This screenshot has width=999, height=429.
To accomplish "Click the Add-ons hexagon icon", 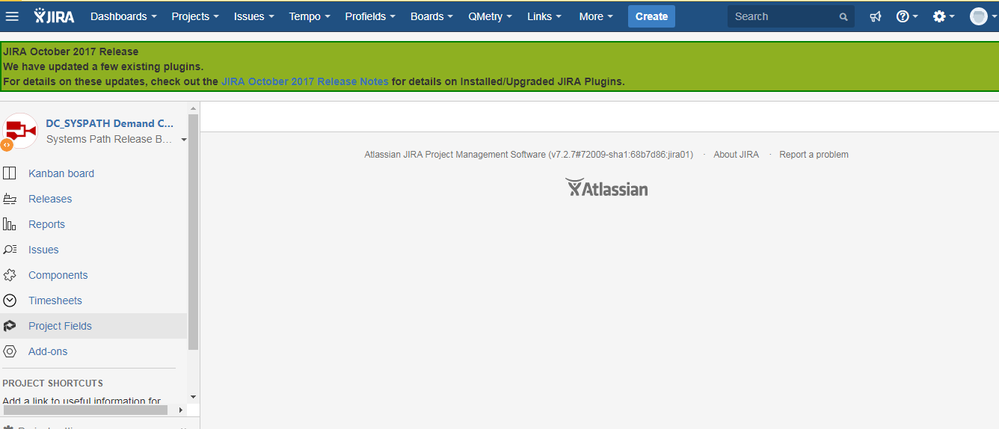I will pyautogui.click(x=10, y=352).
